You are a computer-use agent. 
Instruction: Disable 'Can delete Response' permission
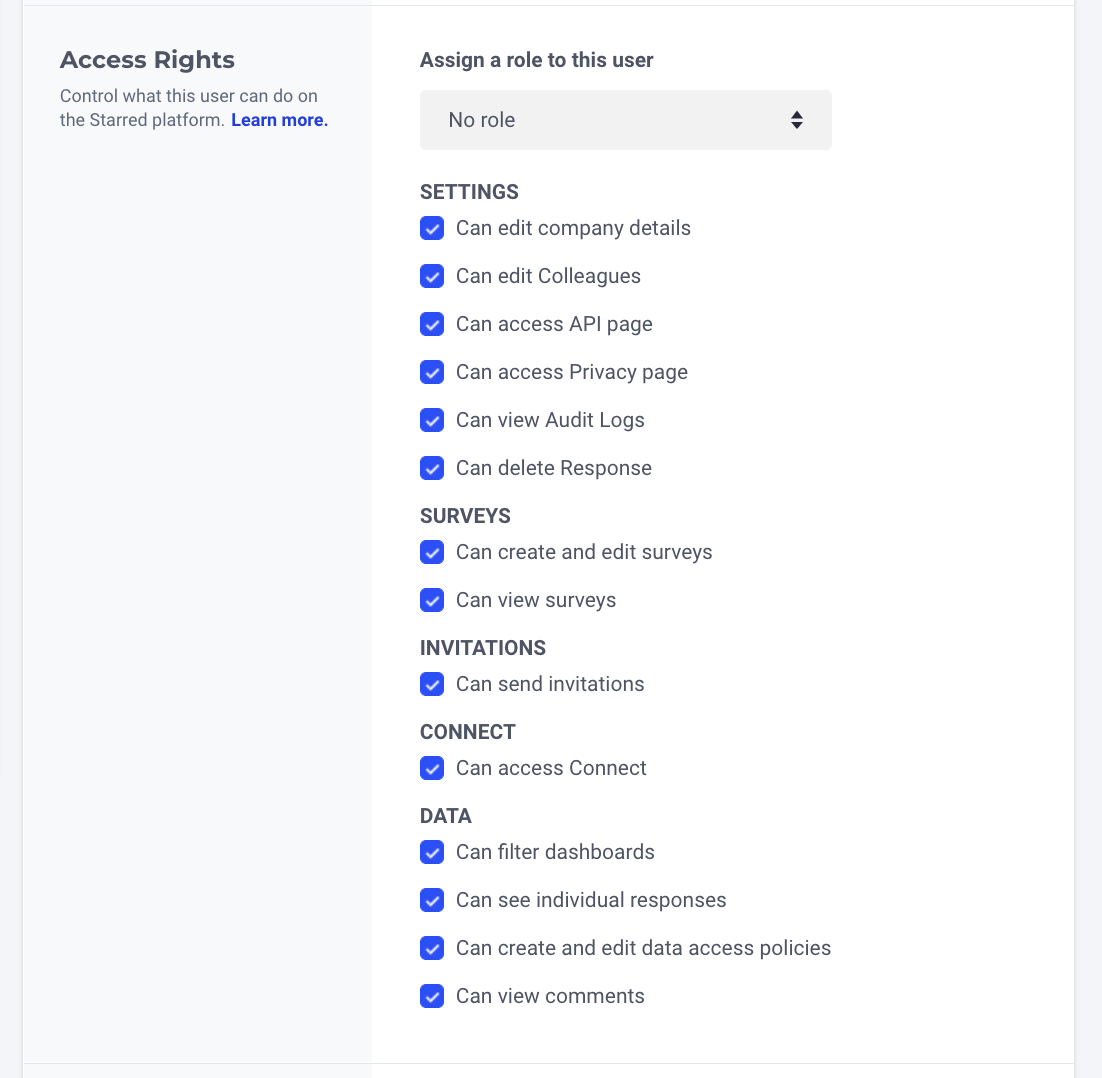tap(432, 468)
